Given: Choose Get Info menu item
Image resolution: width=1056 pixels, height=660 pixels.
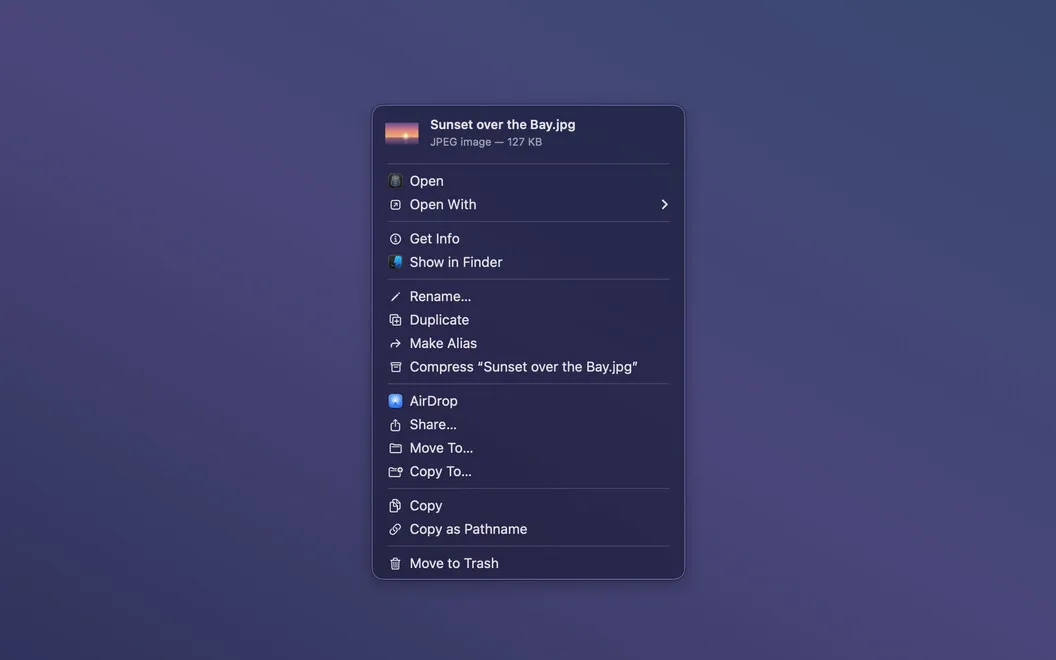Looking at the screenshot, I should point(528,239).
